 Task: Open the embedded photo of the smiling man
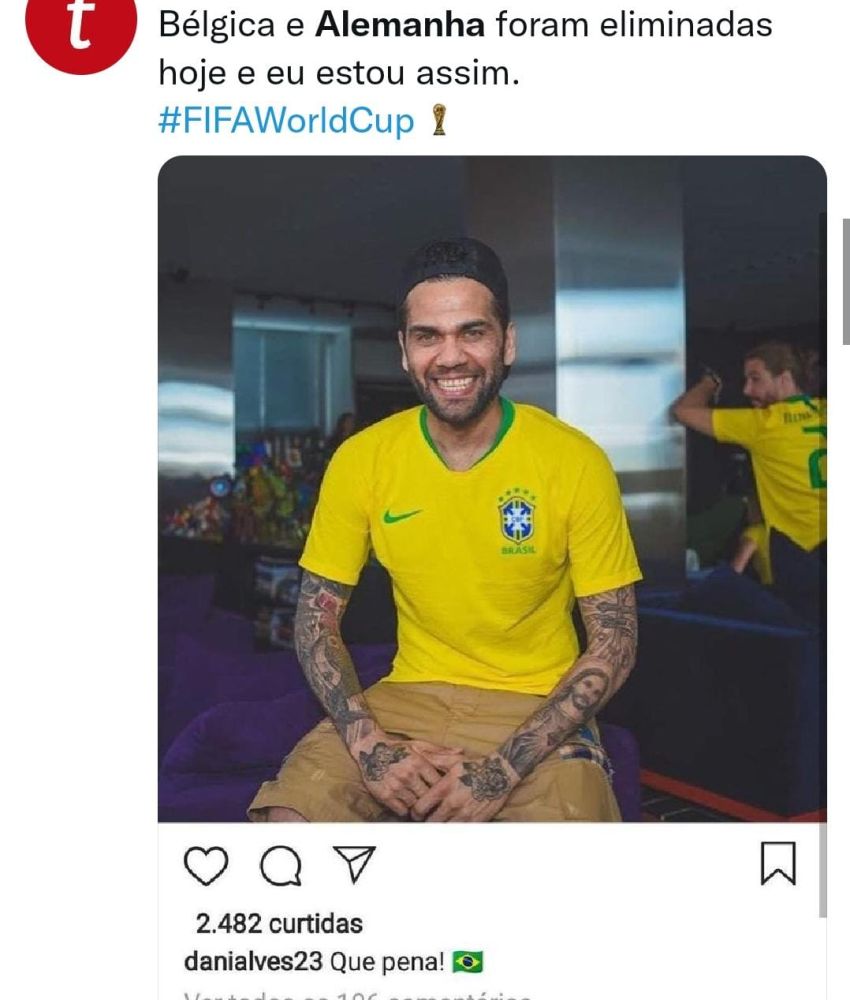(x=492, y=489)
